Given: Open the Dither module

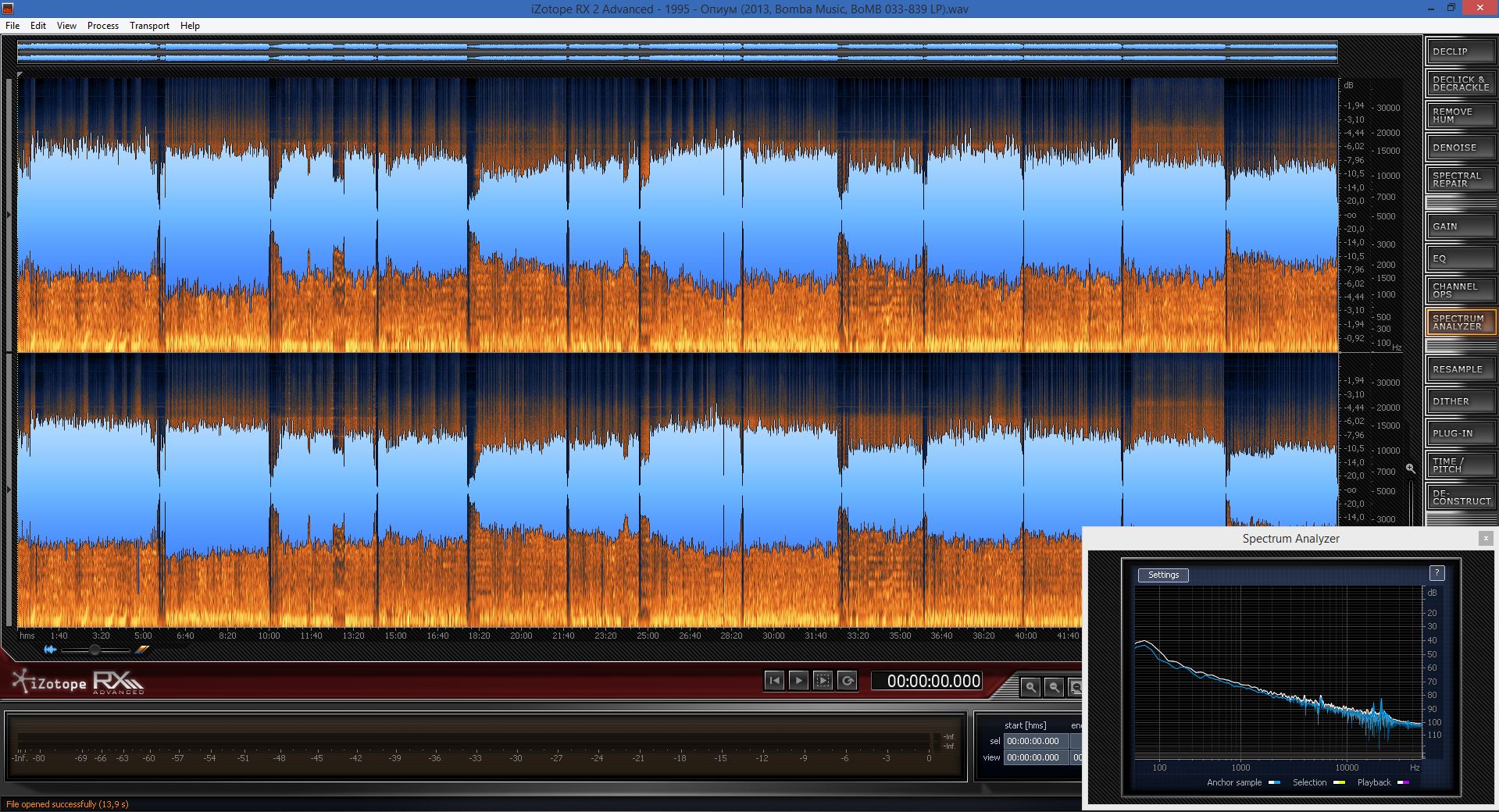Looking at the screenshot, I should [x=1460, y=401].
